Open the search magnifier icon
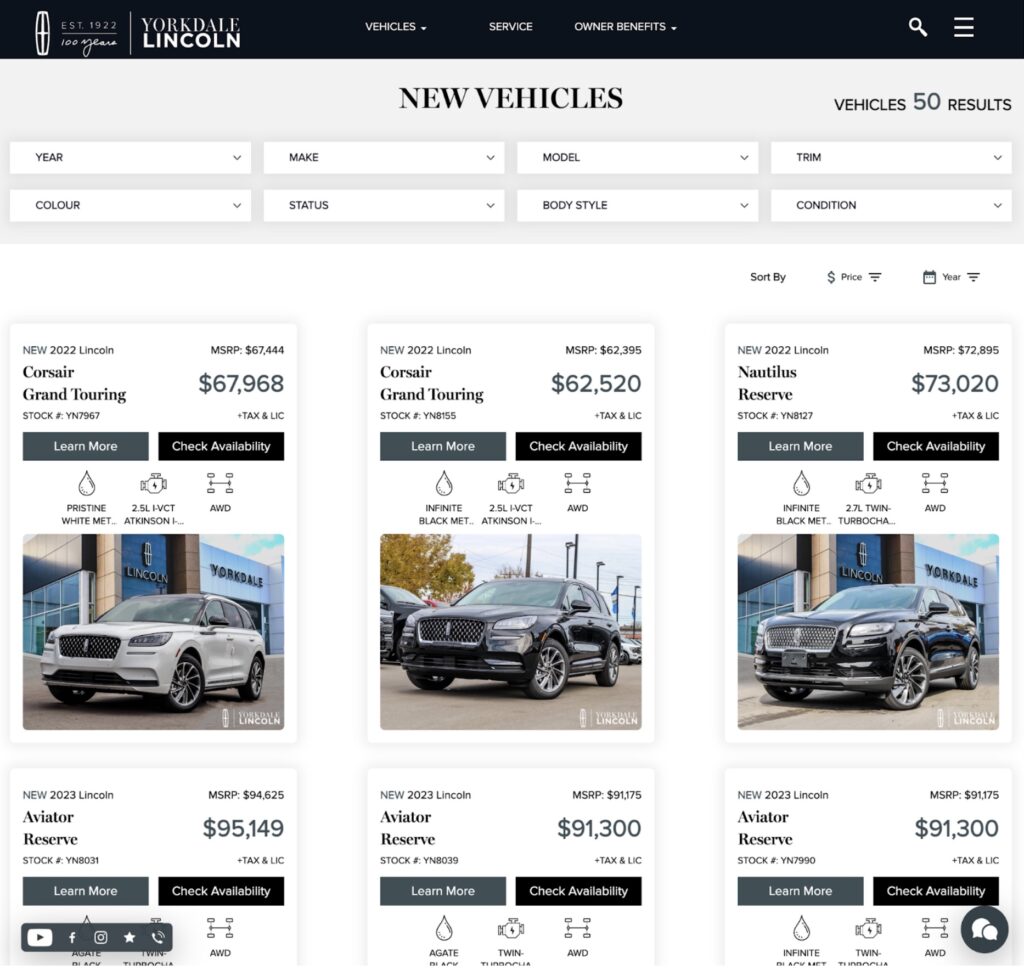This screenshot has height=970, width=1024. point(918,27)
